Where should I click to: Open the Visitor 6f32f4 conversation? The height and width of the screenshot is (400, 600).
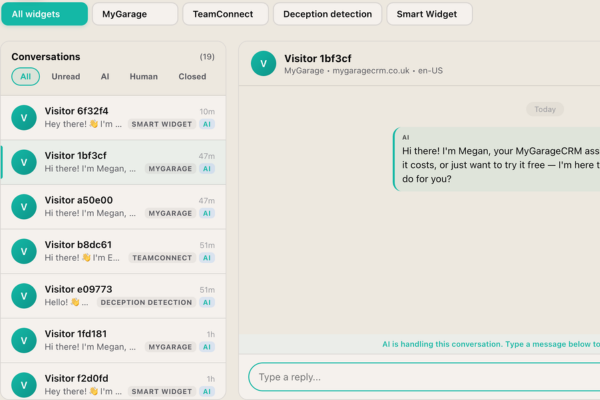click(113, 118)
